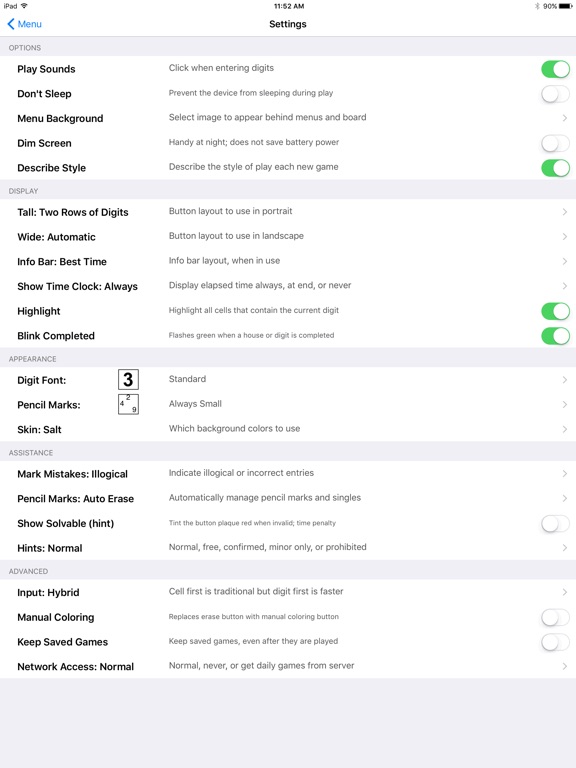Select Mark Mistakes: Illogical row
The height and width of the screenshot is (768, 576).
coord(288,474)
